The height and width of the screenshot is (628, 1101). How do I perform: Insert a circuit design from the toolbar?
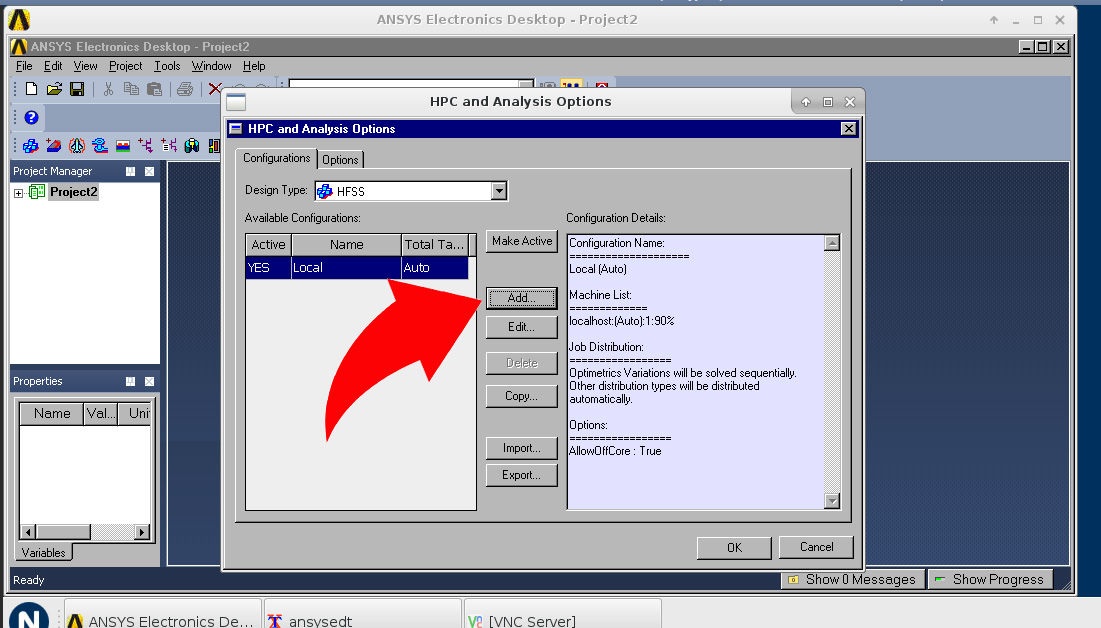click(145, 145)
